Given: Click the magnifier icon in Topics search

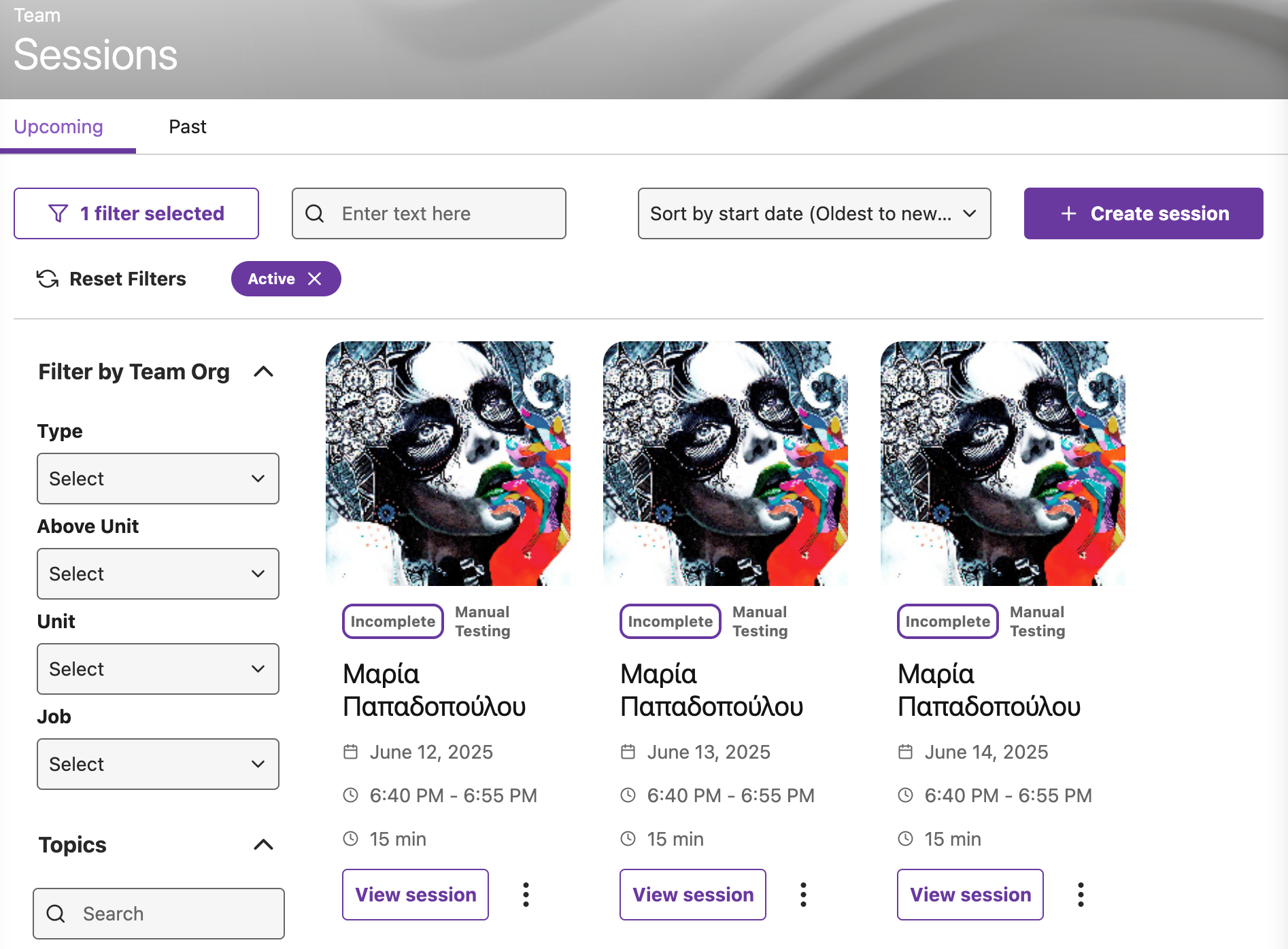Looking at the screenshot, I should coord(56,914).
